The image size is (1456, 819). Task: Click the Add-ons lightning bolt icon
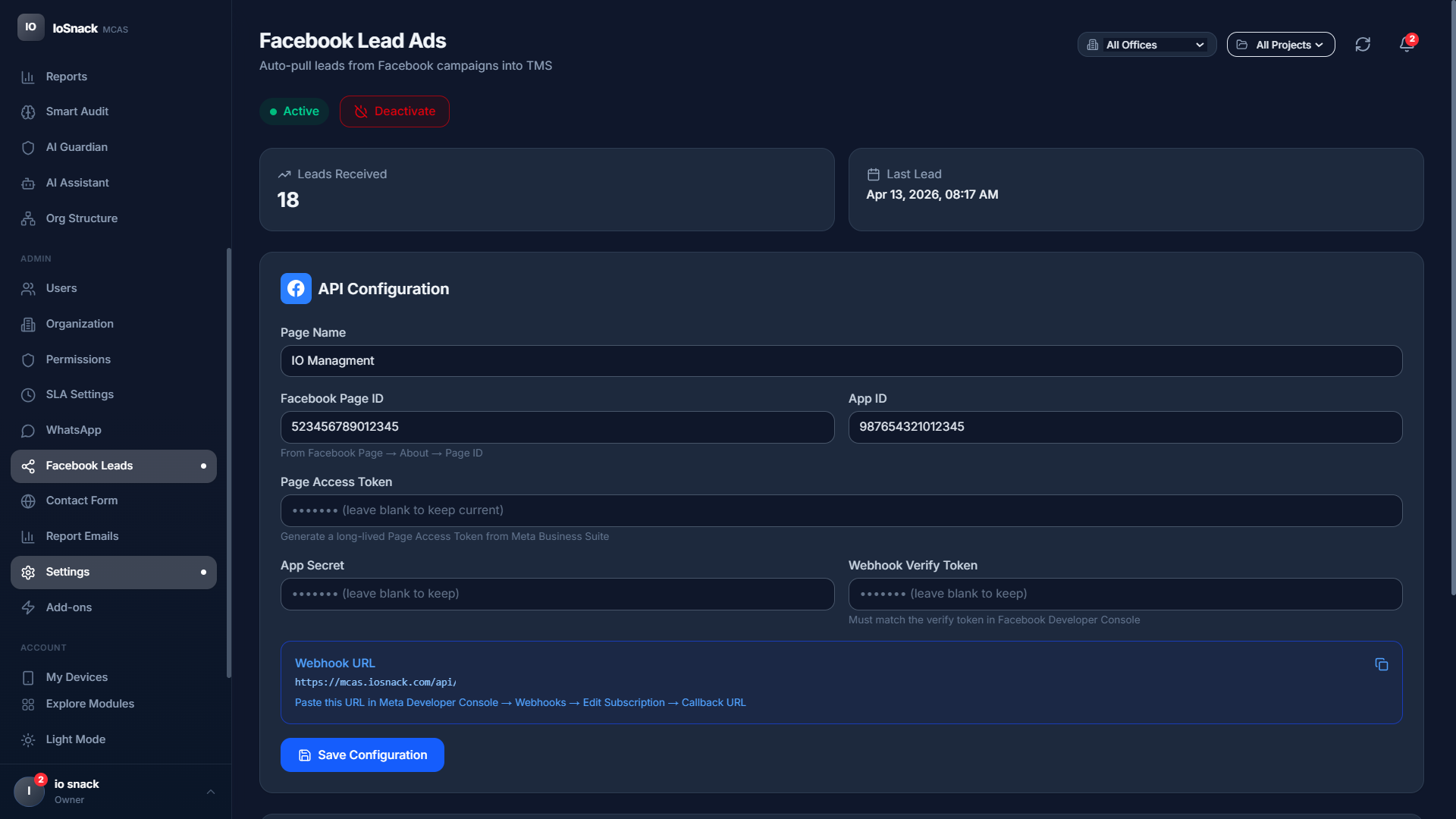(x=28, y=607)
